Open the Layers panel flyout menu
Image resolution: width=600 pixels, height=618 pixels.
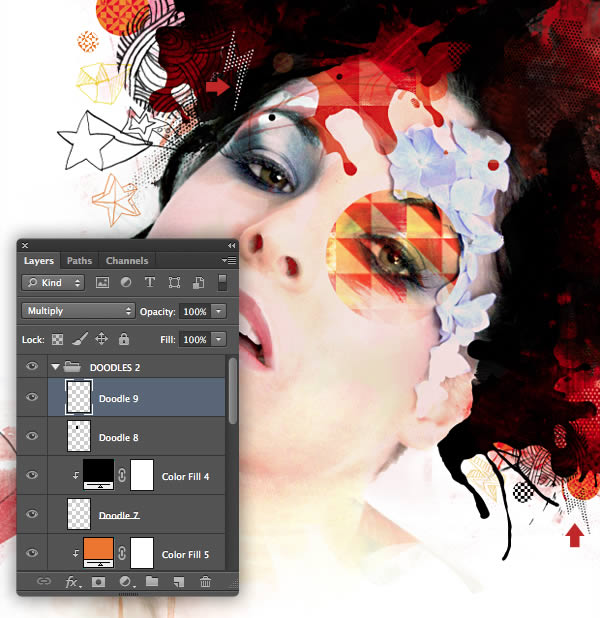pyautogui.click(x=229, y=260)
